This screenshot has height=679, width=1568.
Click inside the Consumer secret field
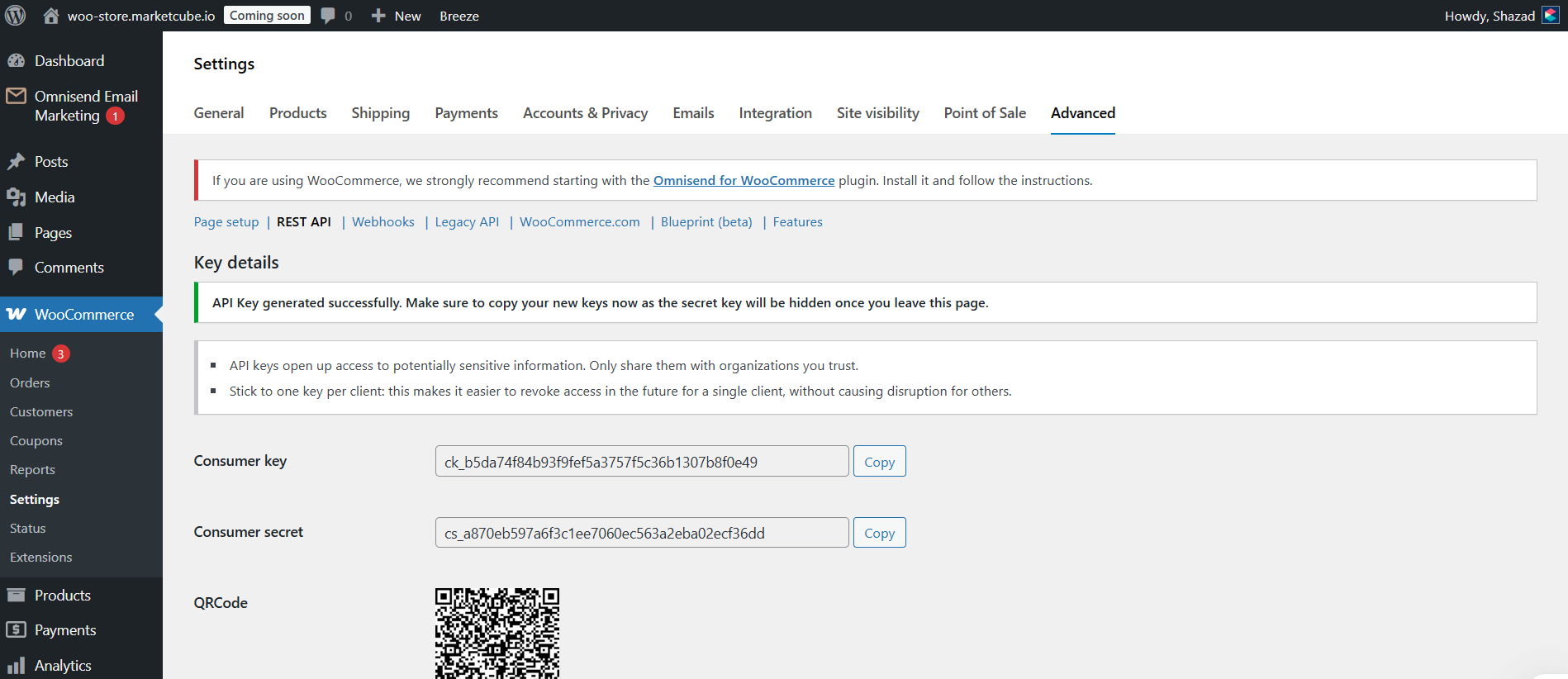[x=641, y=534]
